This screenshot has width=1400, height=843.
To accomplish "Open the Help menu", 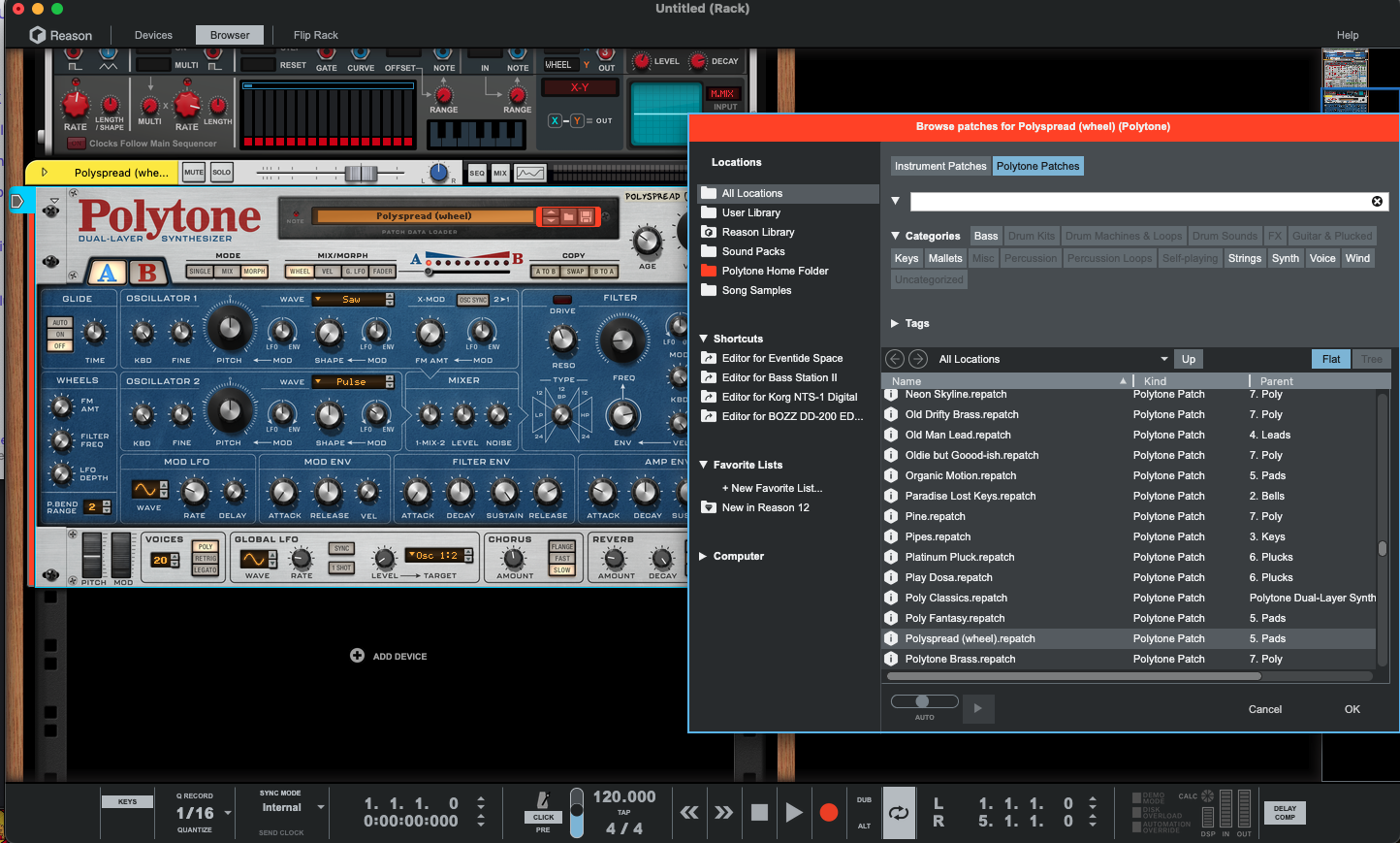I will click(1348, 35).
